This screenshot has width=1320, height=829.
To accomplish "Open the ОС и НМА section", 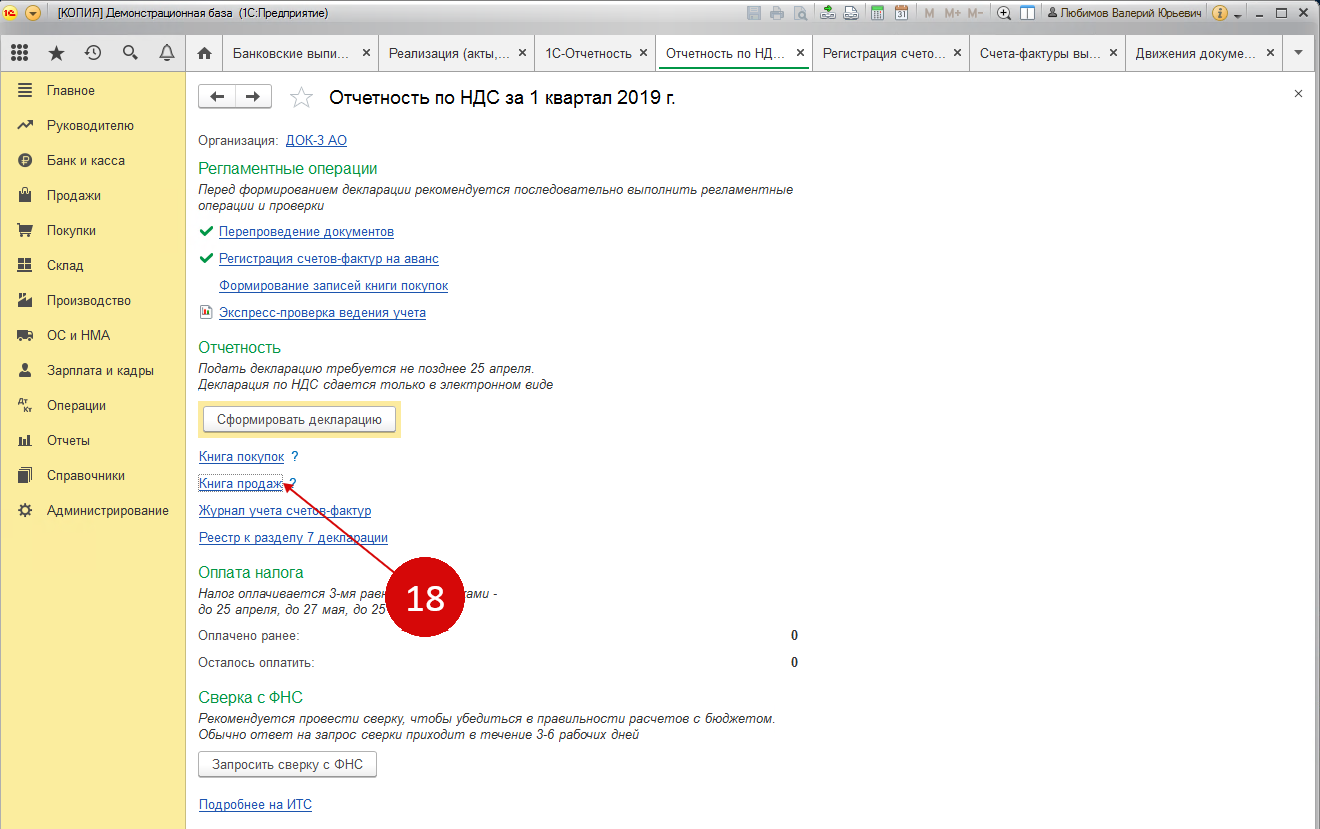I will coord(93,336).
